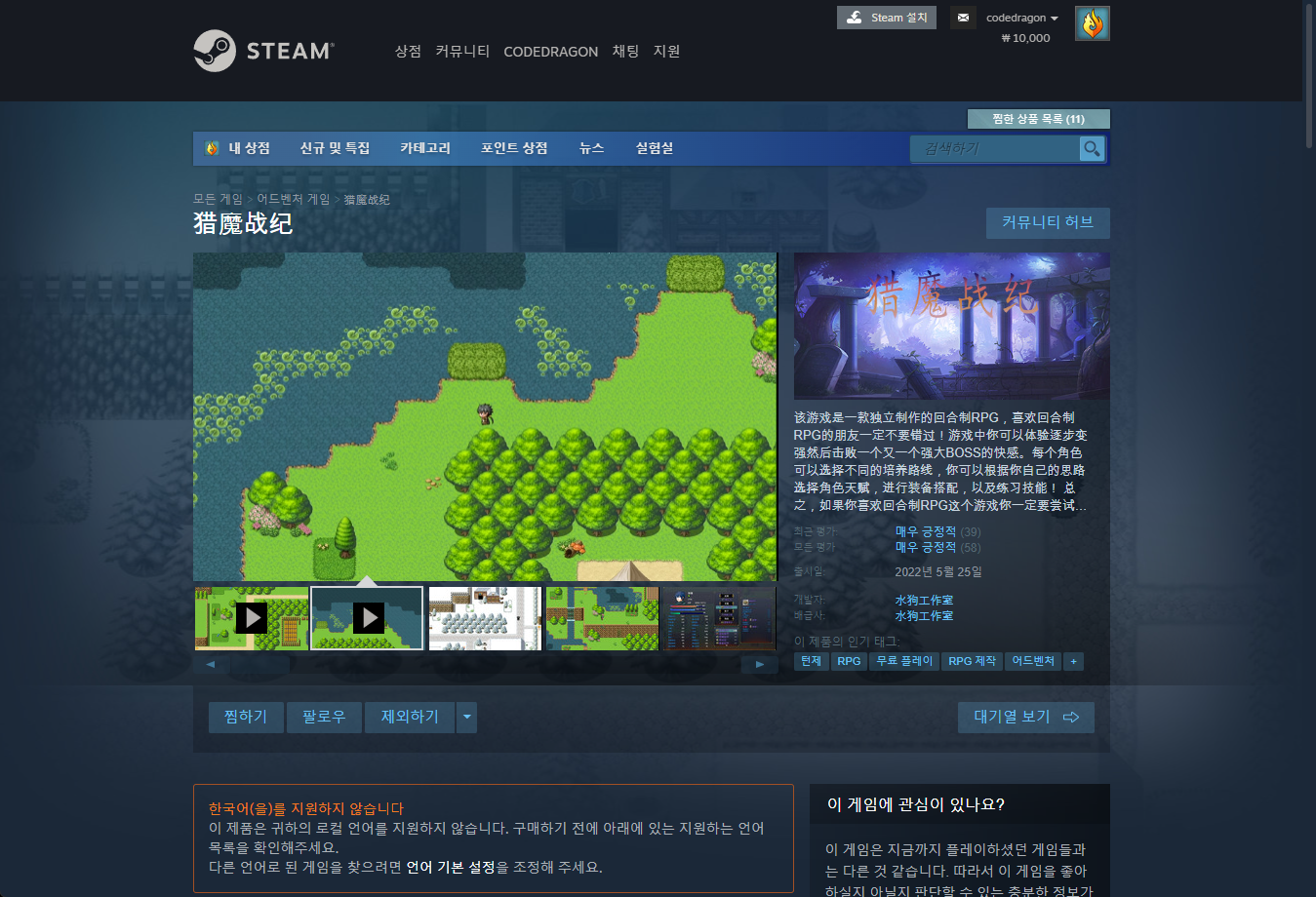Open the inbox envelope icon
Screen dimensions: 1316x897
[963, 18]
